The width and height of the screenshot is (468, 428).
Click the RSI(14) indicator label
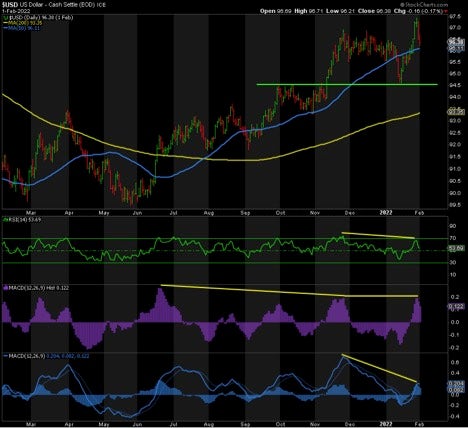point(22,220)
